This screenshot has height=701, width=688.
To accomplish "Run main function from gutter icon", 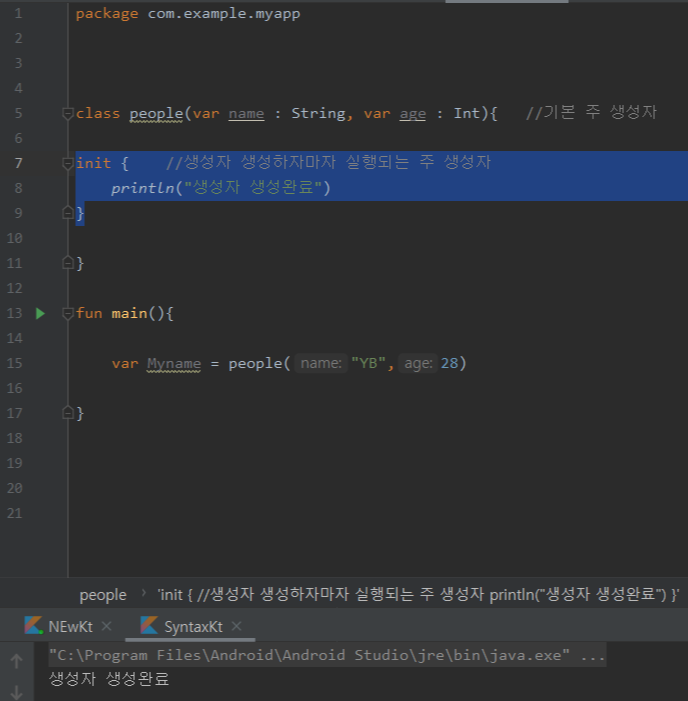I will tap(40, 313).
